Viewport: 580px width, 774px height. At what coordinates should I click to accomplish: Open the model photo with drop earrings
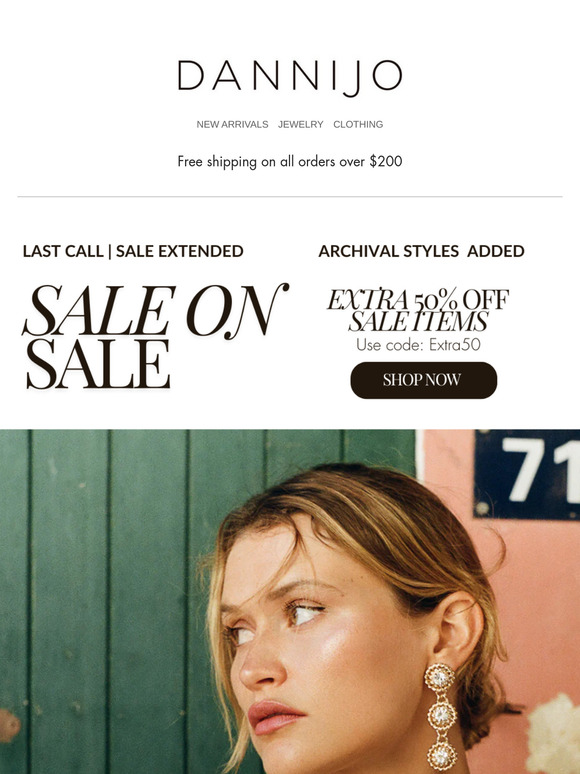[290, 601]
